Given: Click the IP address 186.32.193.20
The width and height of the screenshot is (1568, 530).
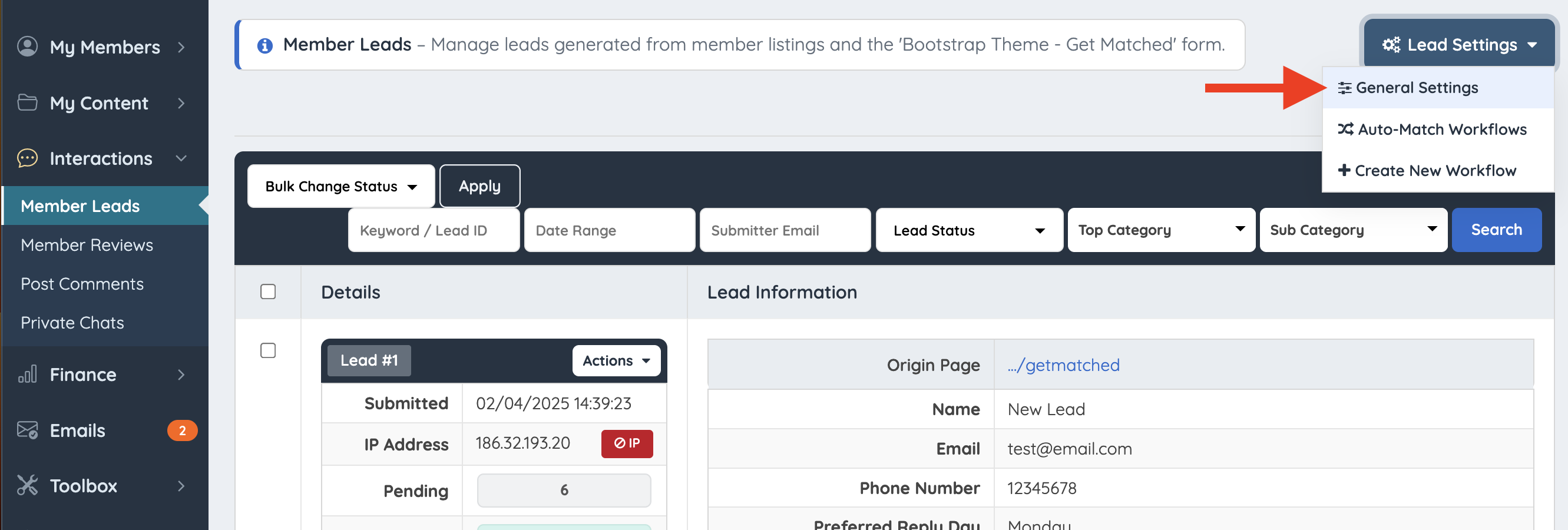Looking at the screenshot, I should [x=522, y=443].
